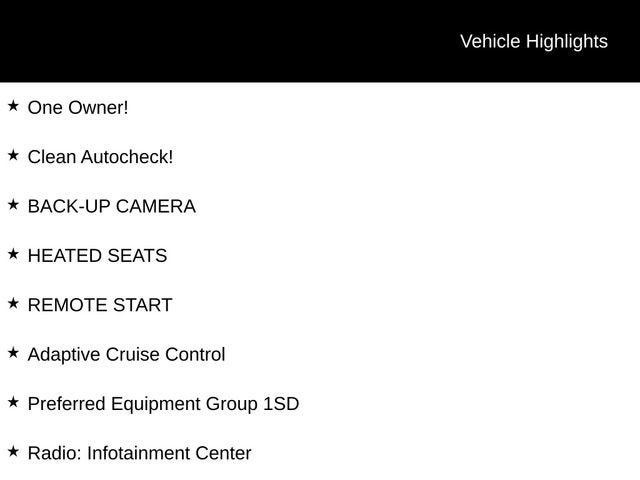Click the Adaptive Cruise Control star bullet
The height and width of the screenshot is (480, 640).
13,352
